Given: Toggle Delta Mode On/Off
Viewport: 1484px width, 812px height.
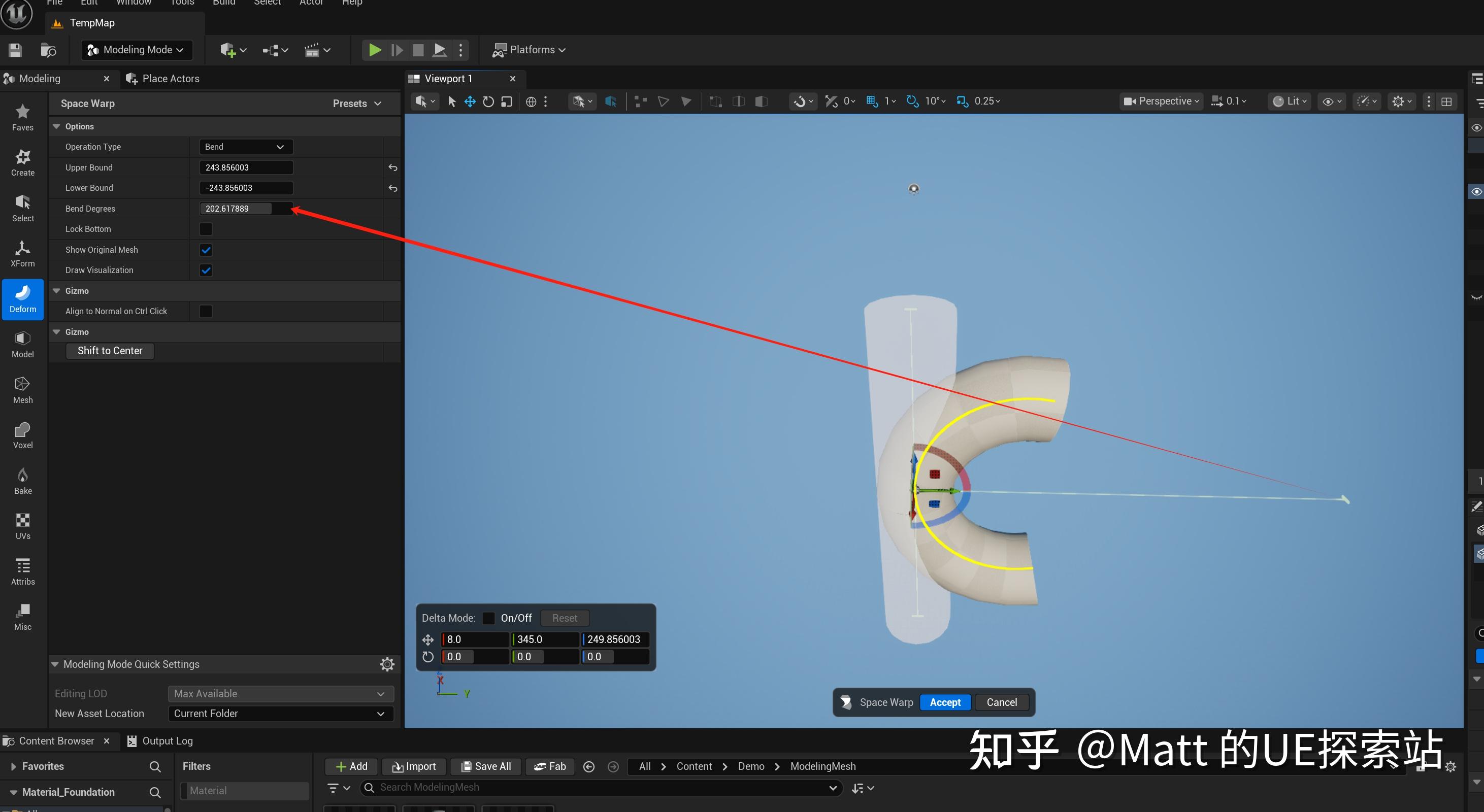Looking at the screenshot, I should tap(488, 618).
